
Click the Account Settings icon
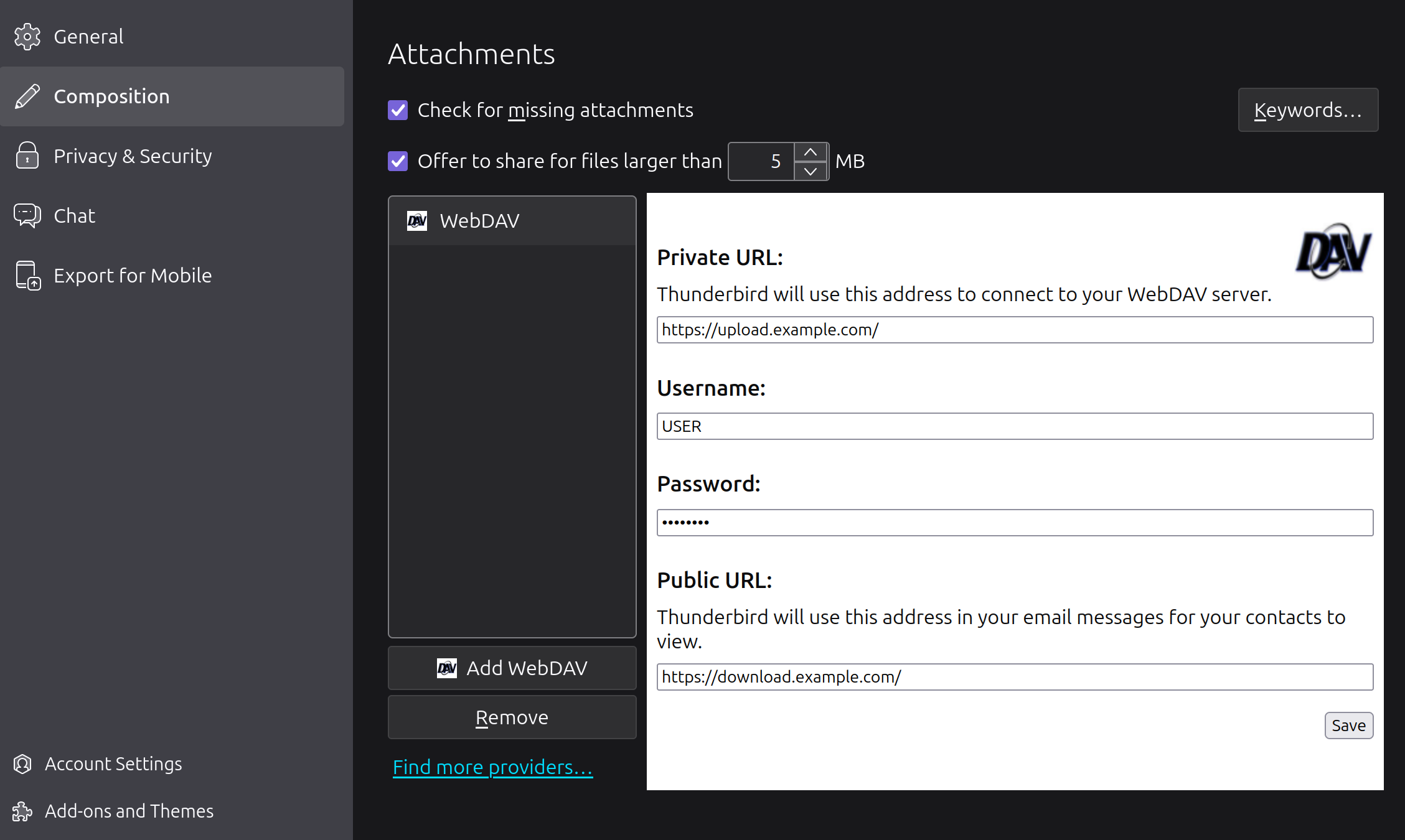22,764
